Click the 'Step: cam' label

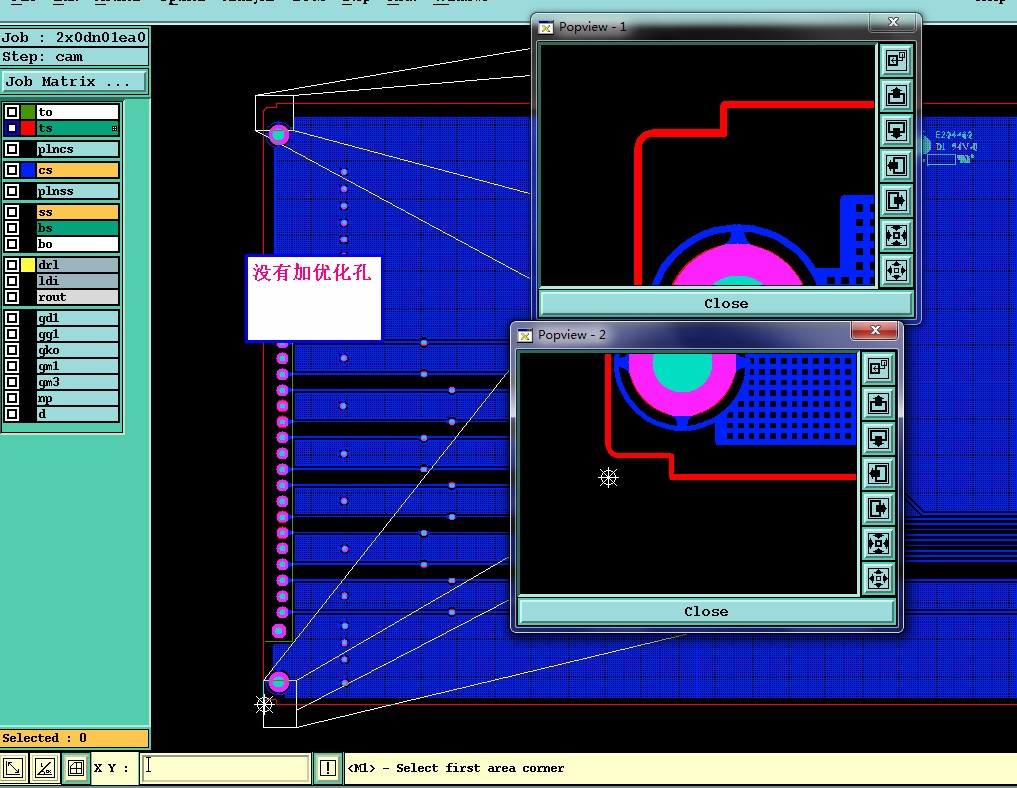click(x=75, y=57)
